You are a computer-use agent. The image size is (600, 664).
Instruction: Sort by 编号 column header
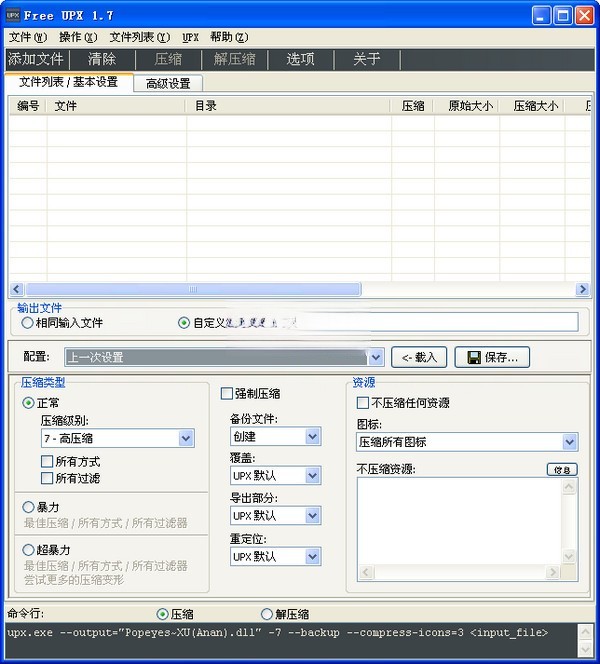coord(28,106)
